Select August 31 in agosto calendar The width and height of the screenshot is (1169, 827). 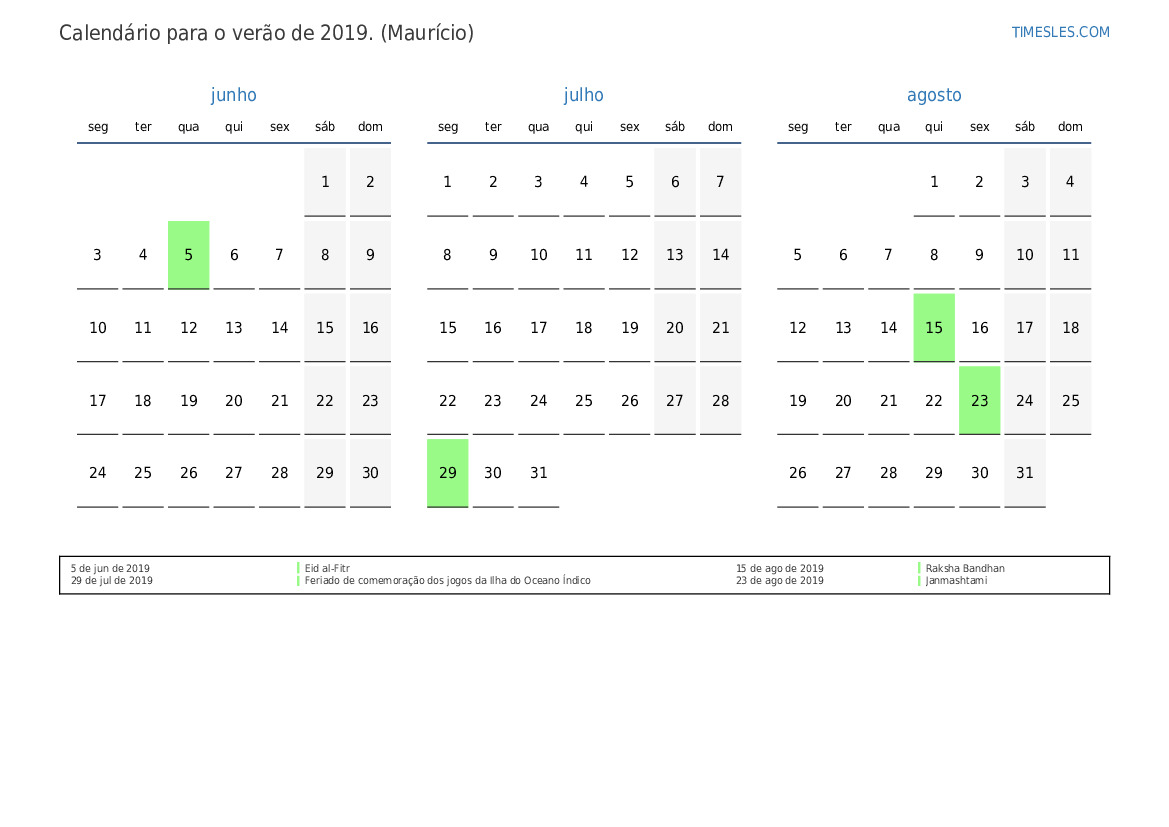(x=1025, y=474)
